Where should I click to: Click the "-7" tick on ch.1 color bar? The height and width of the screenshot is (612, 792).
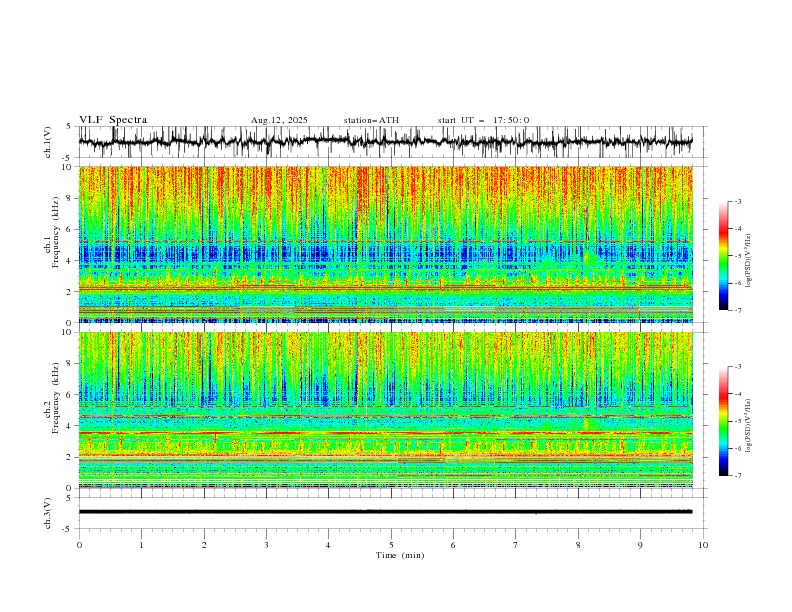pos(737,310)
